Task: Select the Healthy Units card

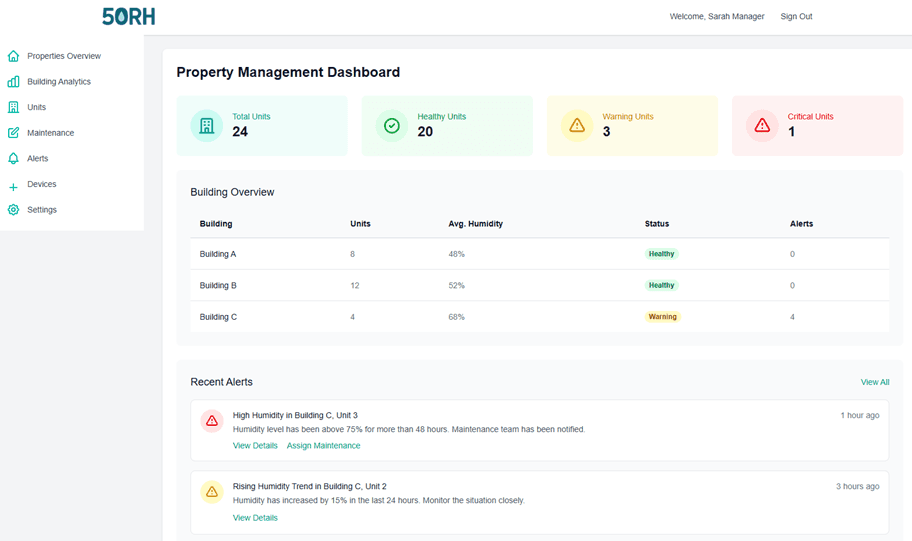Action: [447, 126]
